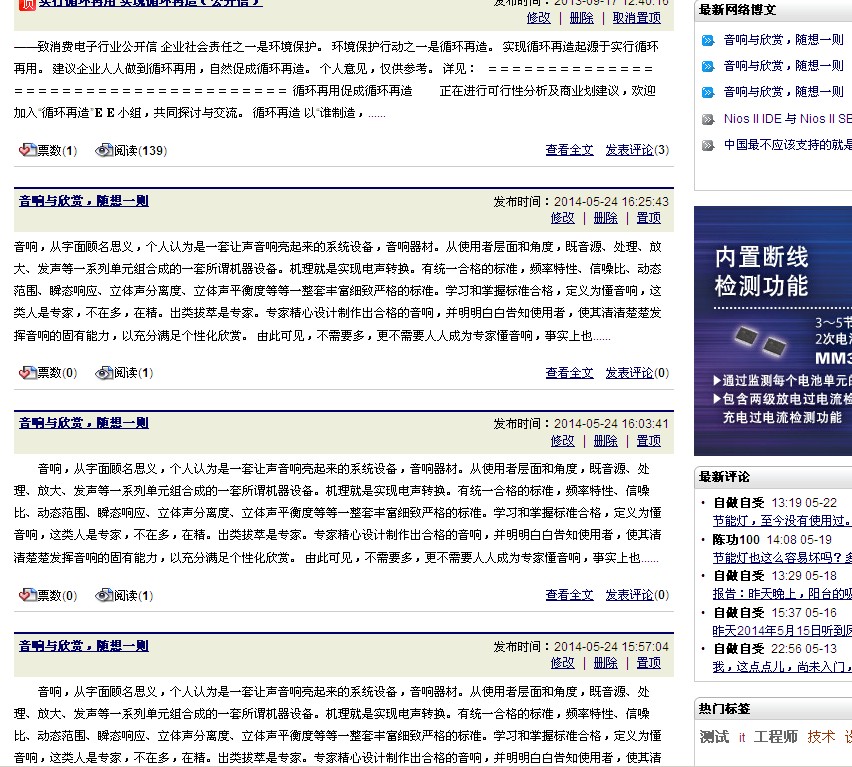Open comment link 报告：昨天晚上，阳台的
This screenshot has width=852, height=767.
click(x=782, y=594)
